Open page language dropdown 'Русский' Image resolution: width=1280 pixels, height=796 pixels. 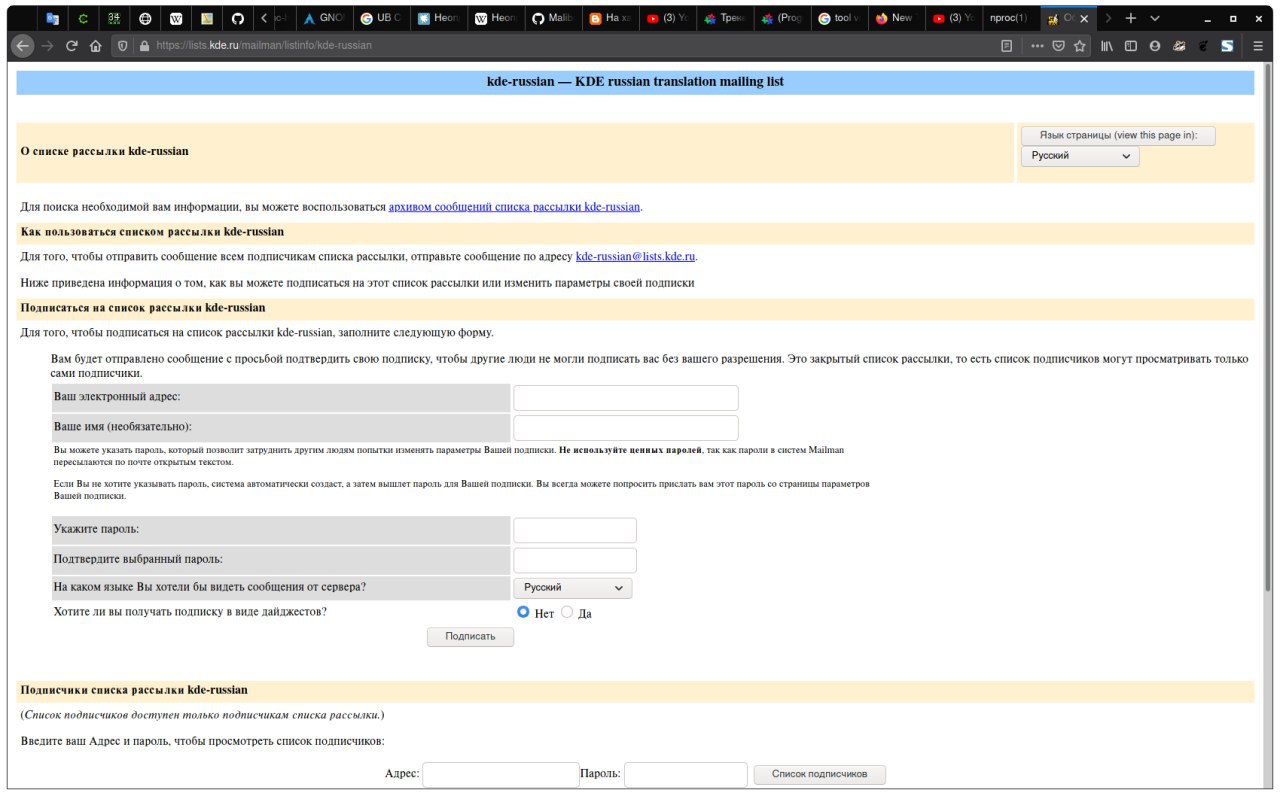click(x=1080, y=156)
